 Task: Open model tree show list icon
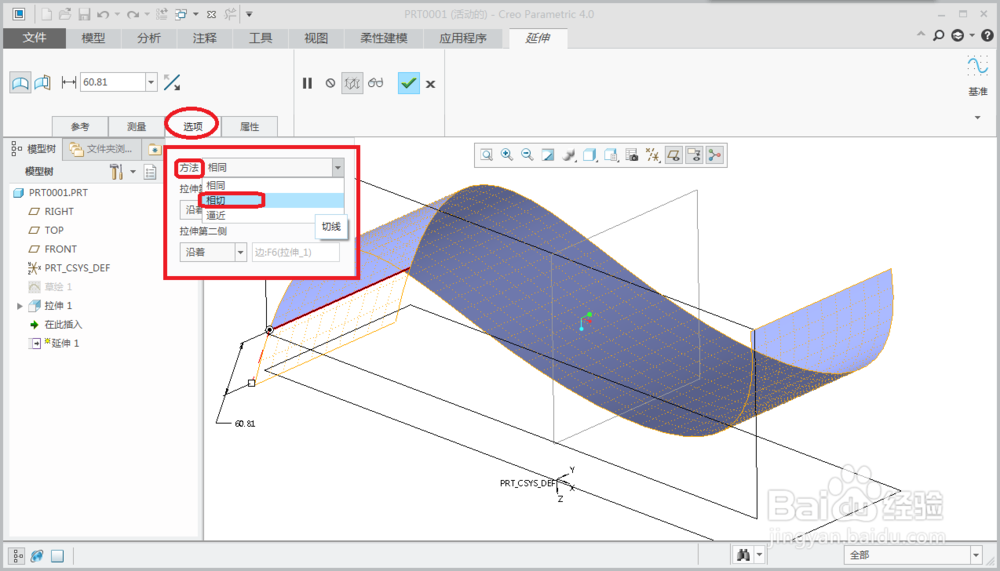(150, 171)
